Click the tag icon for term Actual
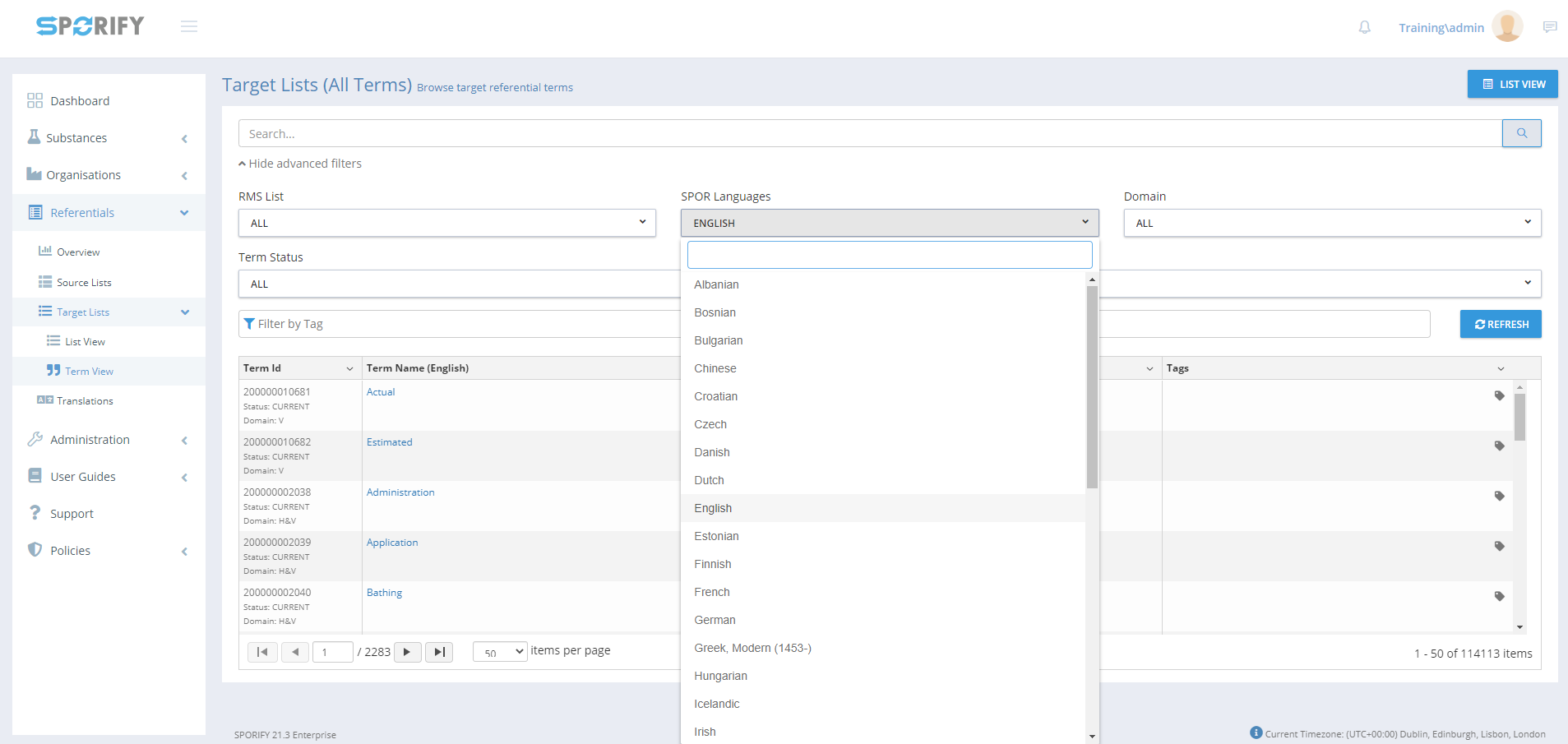1568x744 pixels. pos(1499,395)
